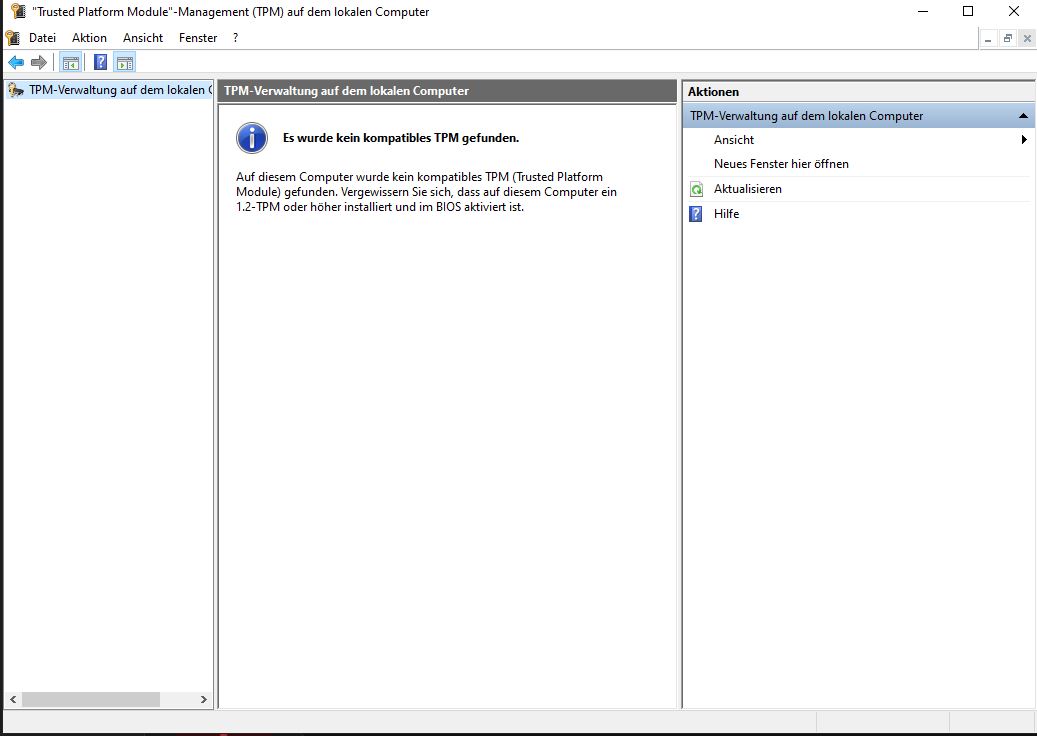This screenshot has height=736, width=1037.
Task: Click the Hilfe question mark icon in Aktionen
Action: coord(696,214)
